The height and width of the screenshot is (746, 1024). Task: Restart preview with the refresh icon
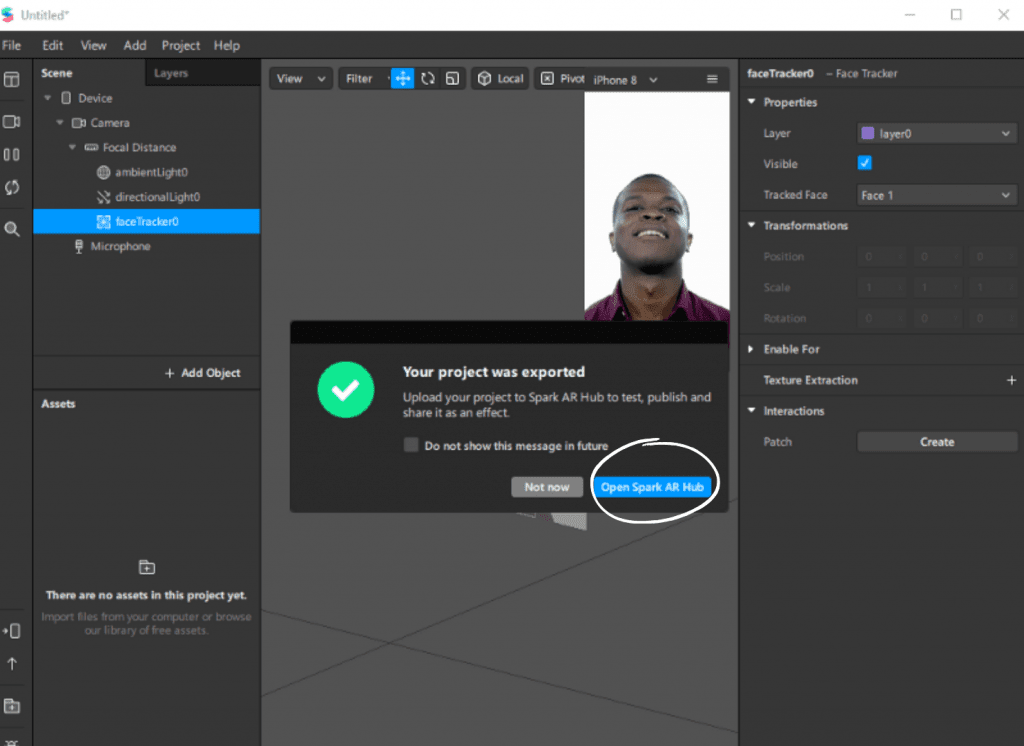coord(12,187)
